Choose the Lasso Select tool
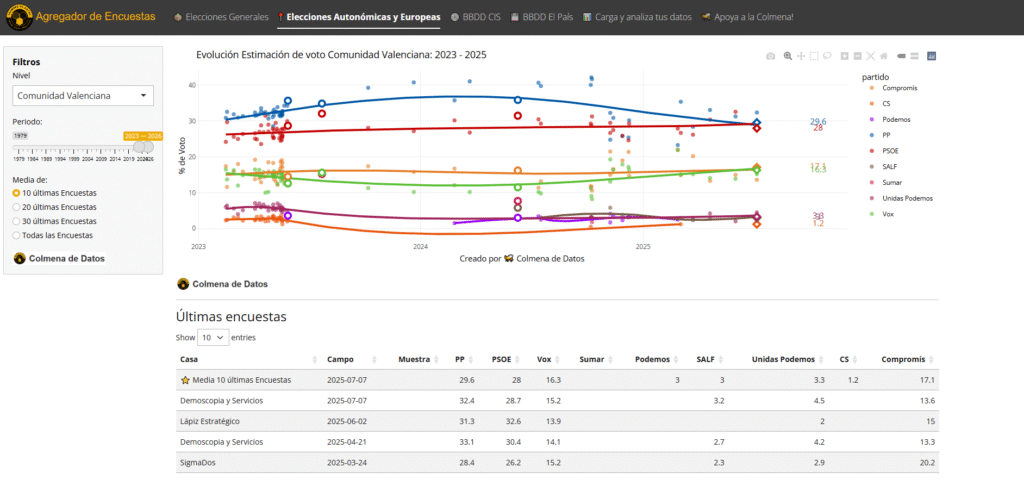 click(827, 56)
